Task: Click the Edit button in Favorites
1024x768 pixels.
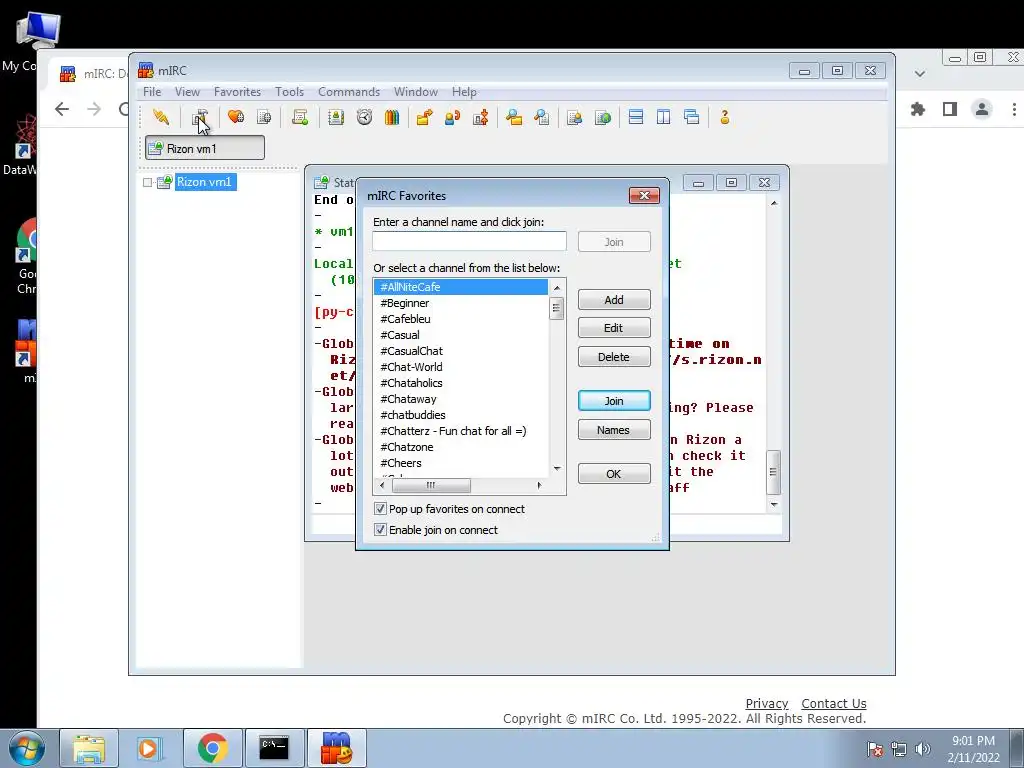Action: 614,328
